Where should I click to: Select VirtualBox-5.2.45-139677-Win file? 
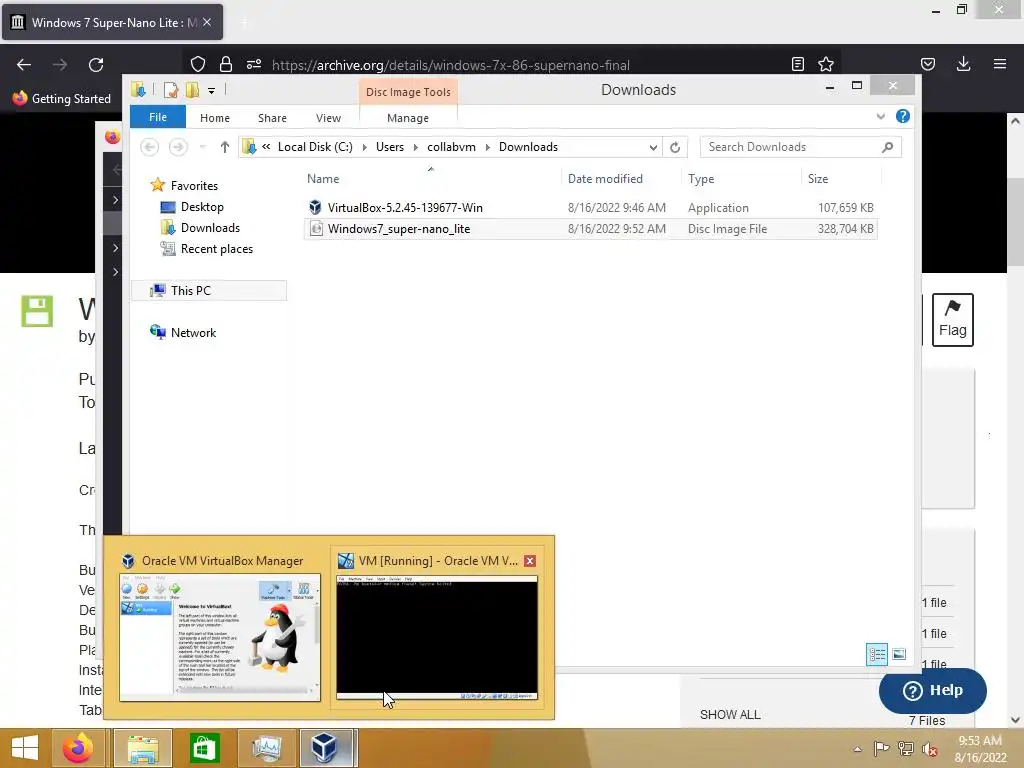click(x=591, y=208)
